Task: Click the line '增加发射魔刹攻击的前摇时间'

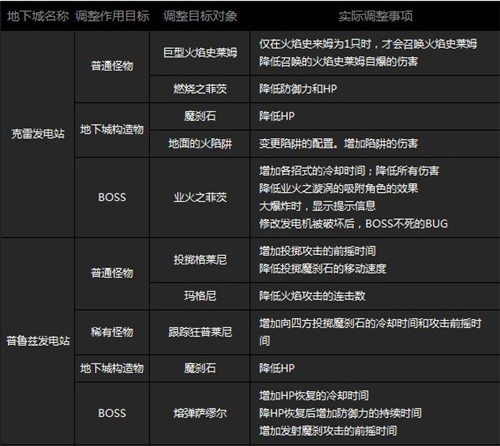Action: (328, 431)
